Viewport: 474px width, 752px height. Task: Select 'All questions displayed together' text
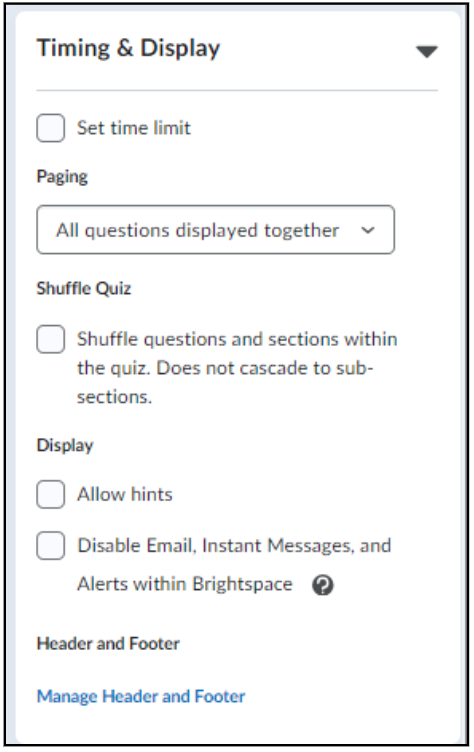[197, 231]
